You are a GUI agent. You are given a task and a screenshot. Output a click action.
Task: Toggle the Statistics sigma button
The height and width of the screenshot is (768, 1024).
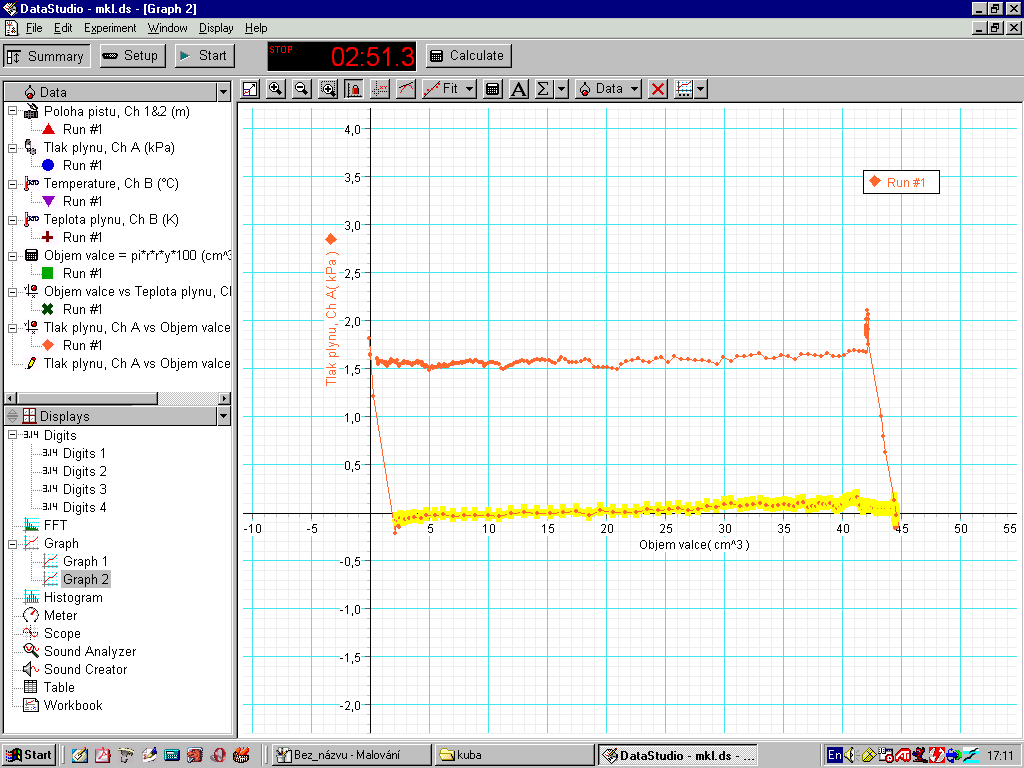[544, 89]
